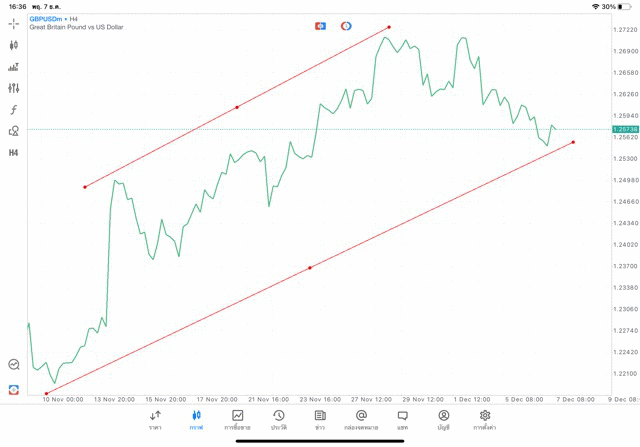Screen dimensions: 640x447
Task: Go to the การตั้งค่า settings tab
Action: point(485,419)
